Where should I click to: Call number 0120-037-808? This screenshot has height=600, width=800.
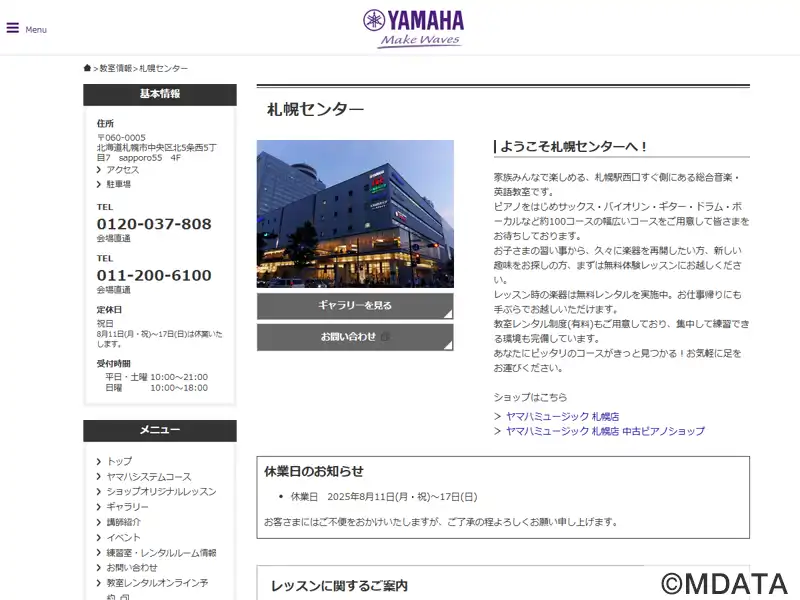(154, 224)
